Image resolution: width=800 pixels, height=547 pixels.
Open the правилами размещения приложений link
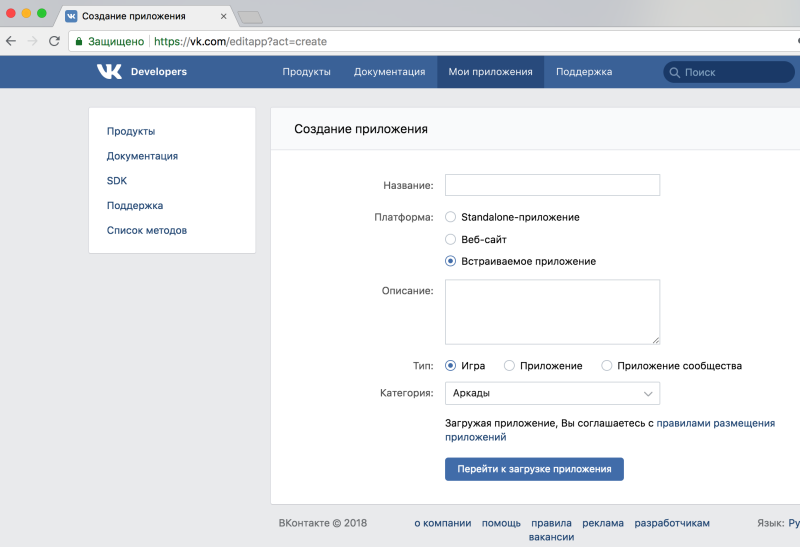pyautogui.click(x=715, y=423)
